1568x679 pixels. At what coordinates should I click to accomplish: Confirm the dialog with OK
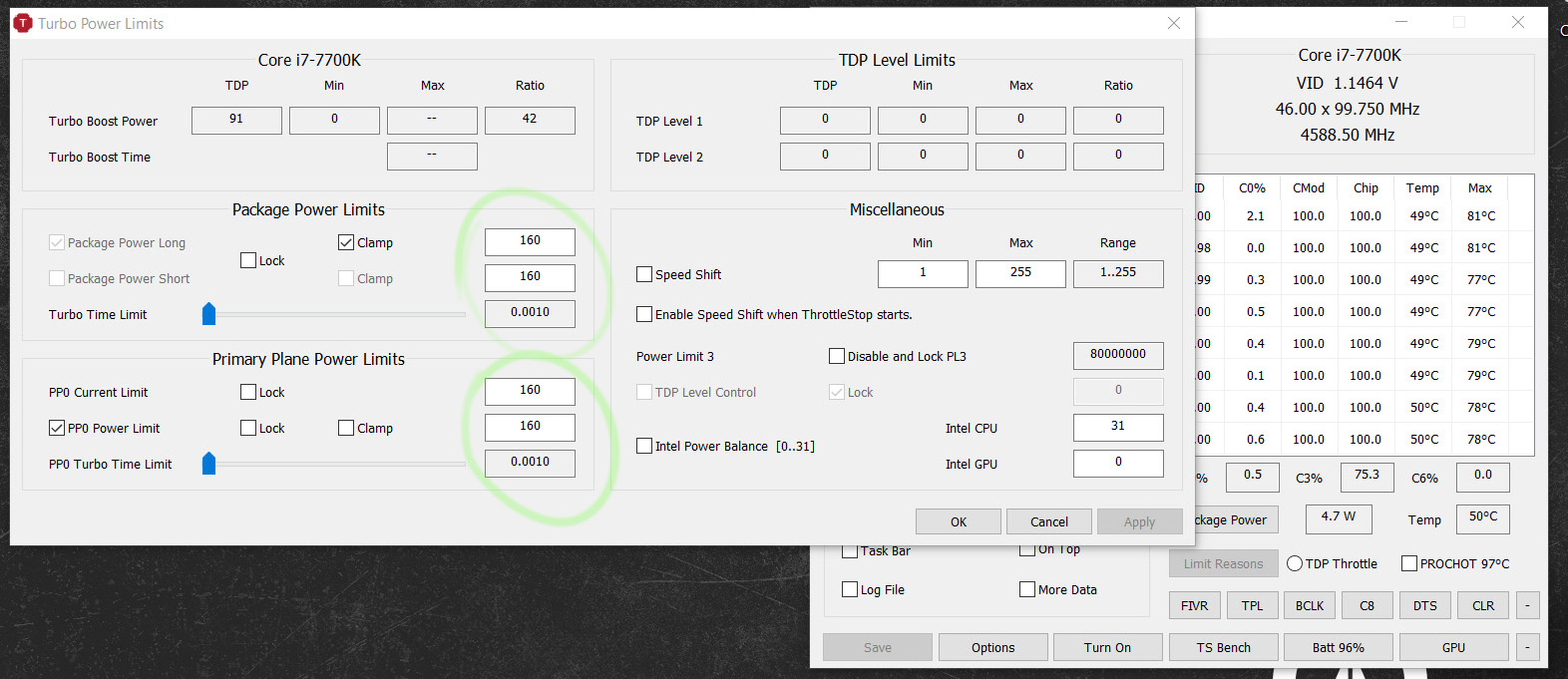(959, 521)
